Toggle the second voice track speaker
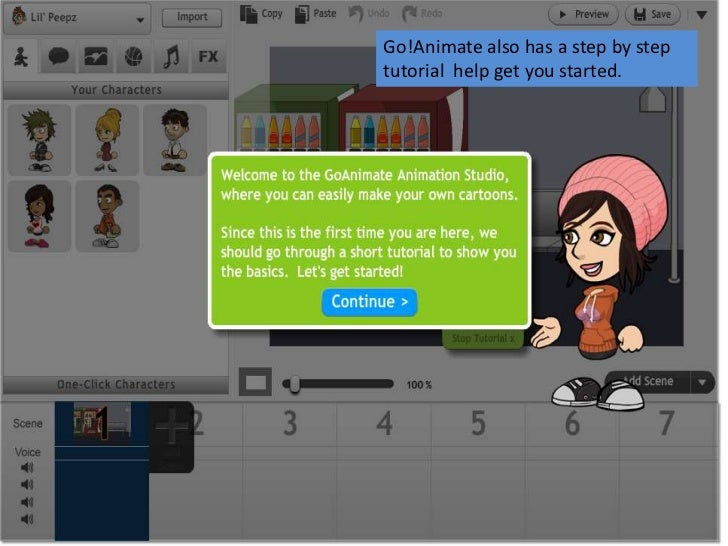The height and width of the screenshot is (546, 728). click(27, 485)
